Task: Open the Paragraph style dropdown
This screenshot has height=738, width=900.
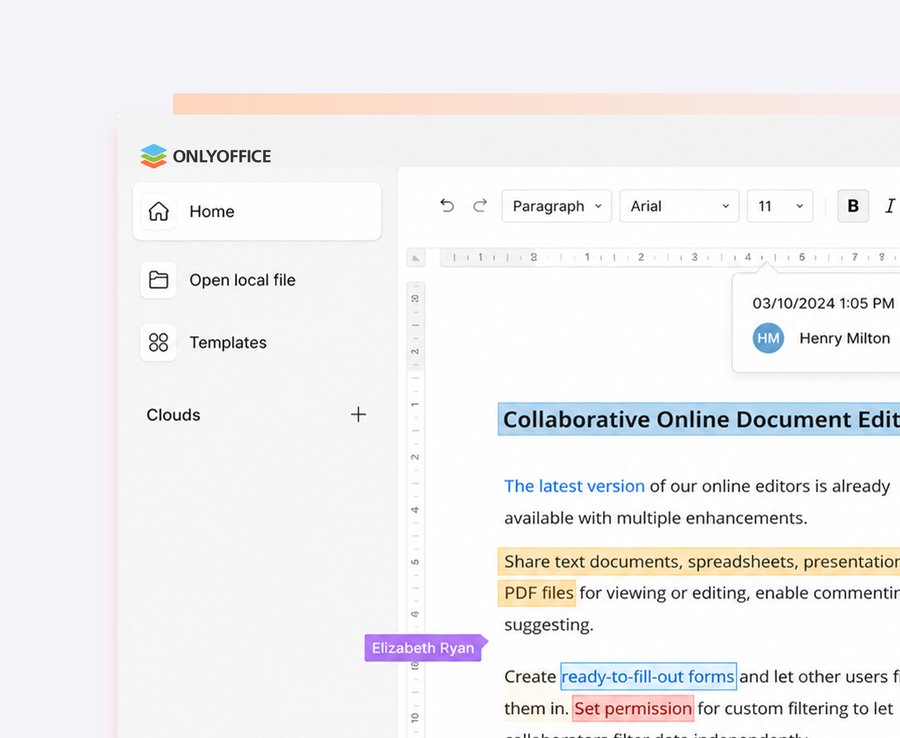Action: pos(557,206)
